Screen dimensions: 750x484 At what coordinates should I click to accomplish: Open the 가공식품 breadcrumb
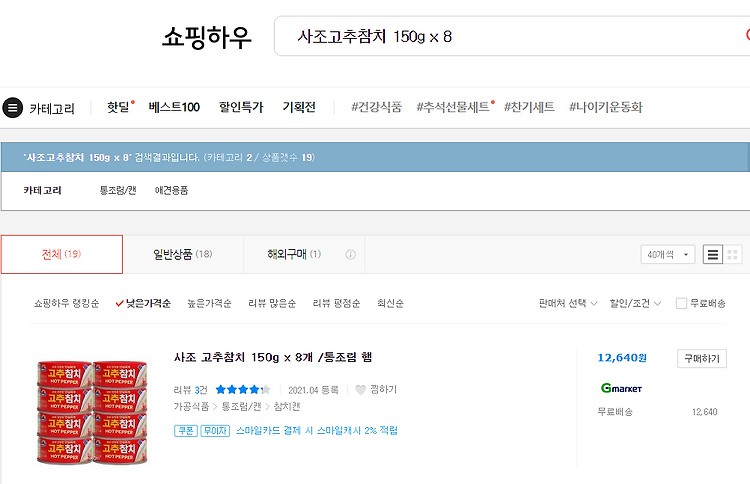pyautogui.click(x=191, y=407)
